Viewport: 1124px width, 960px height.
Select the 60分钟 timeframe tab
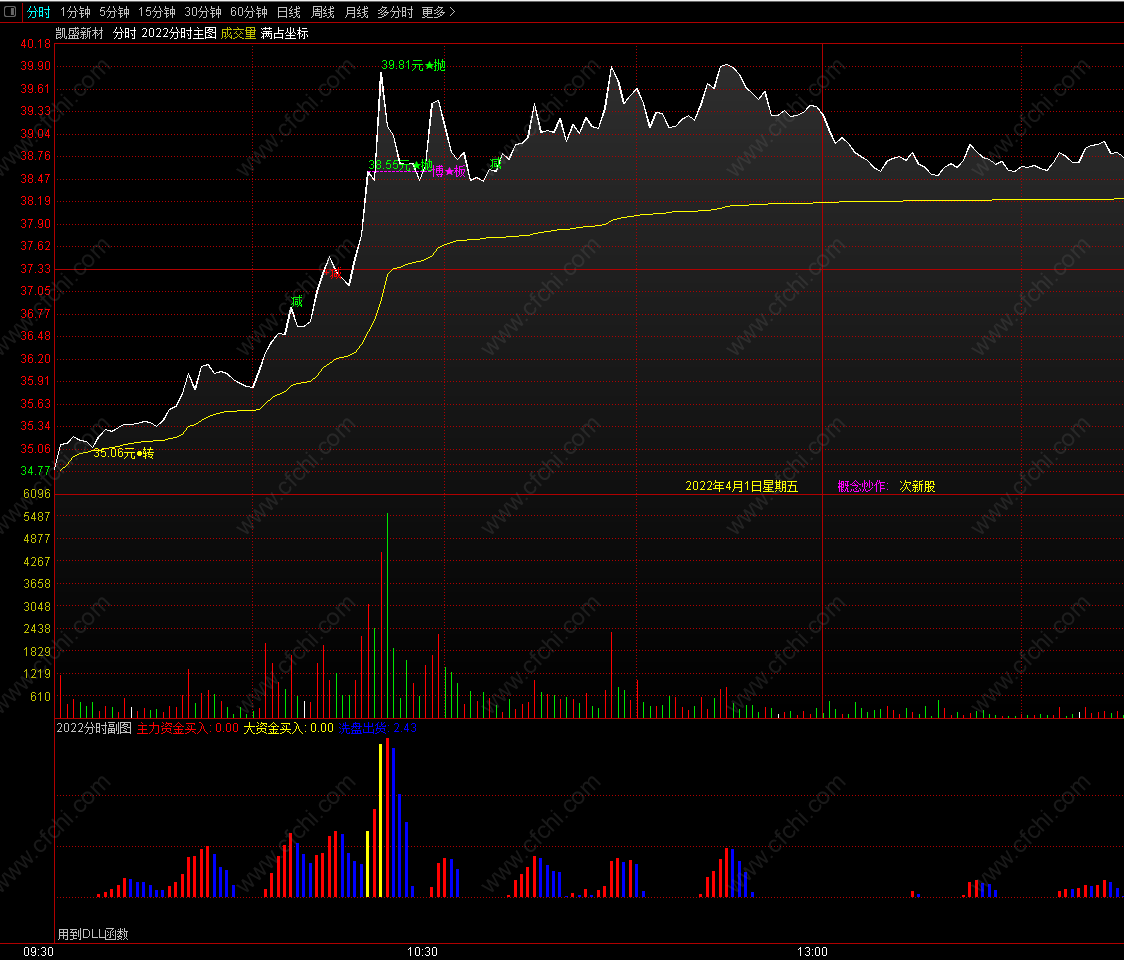tap(248, 12)
